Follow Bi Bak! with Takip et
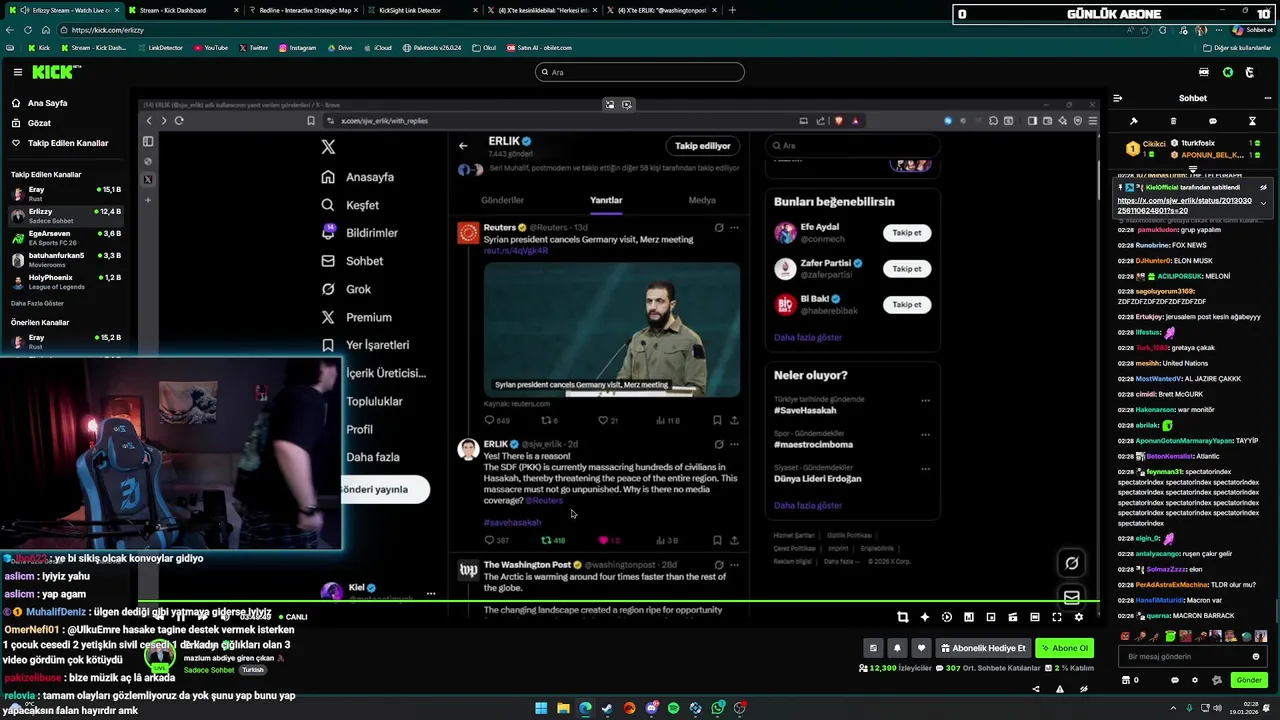The image size is (1280, 720). pos(907,305)
